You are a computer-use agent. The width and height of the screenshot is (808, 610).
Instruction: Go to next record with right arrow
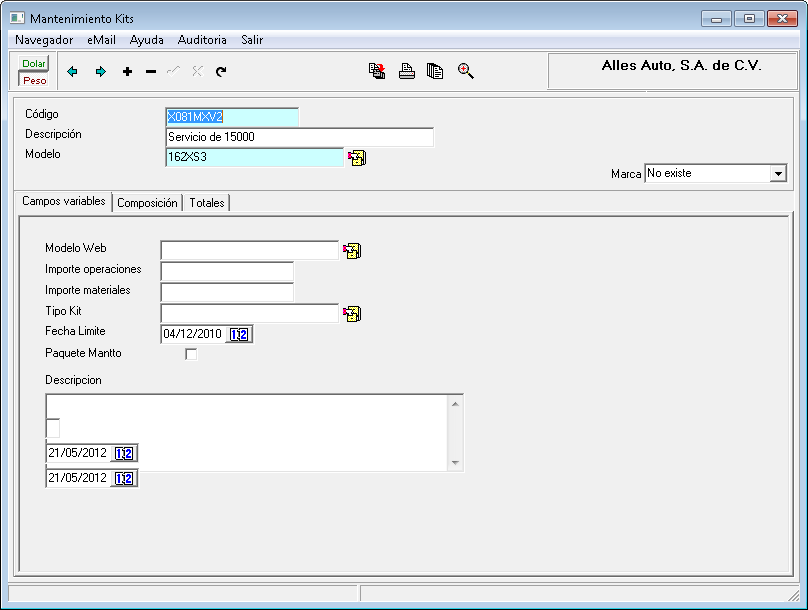pos(100,72)
